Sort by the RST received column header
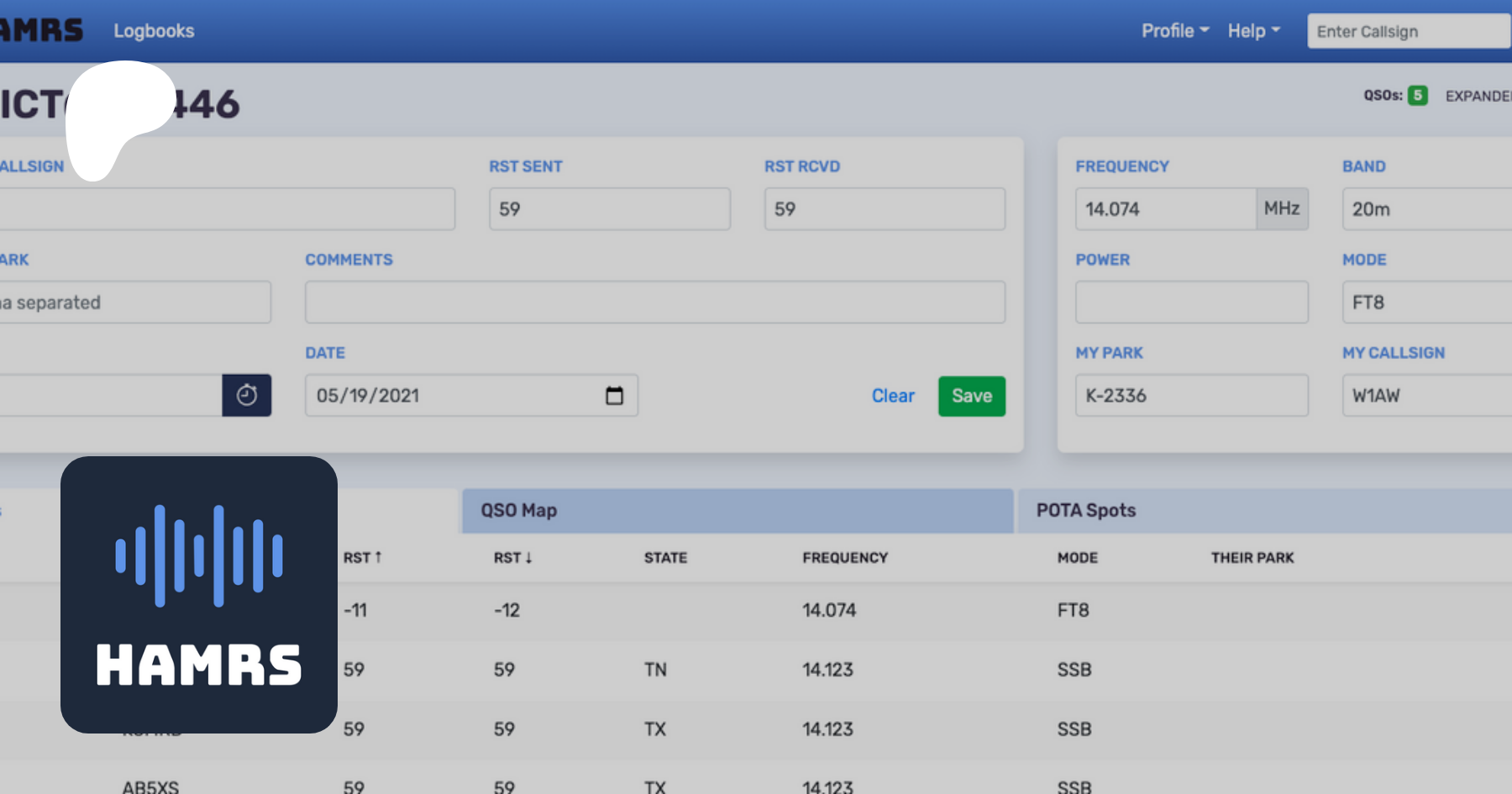1512x794 pixels. click(512, 558)
